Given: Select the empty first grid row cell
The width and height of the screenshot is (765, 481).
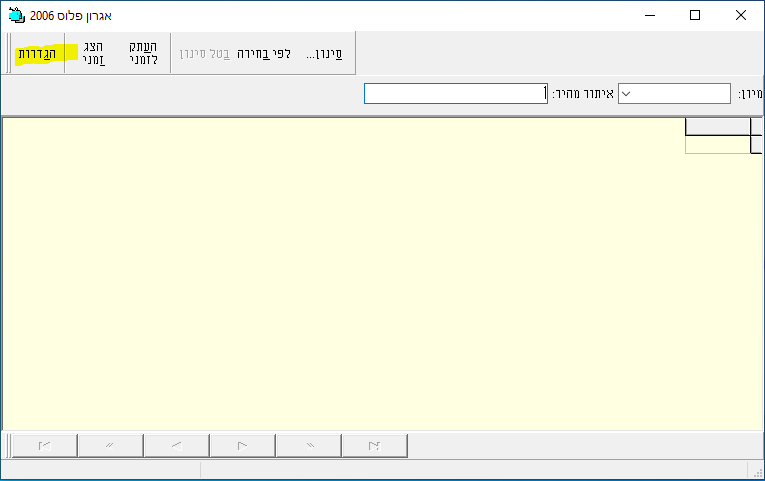Looking at the screenshot, I should tap(718, 145).
